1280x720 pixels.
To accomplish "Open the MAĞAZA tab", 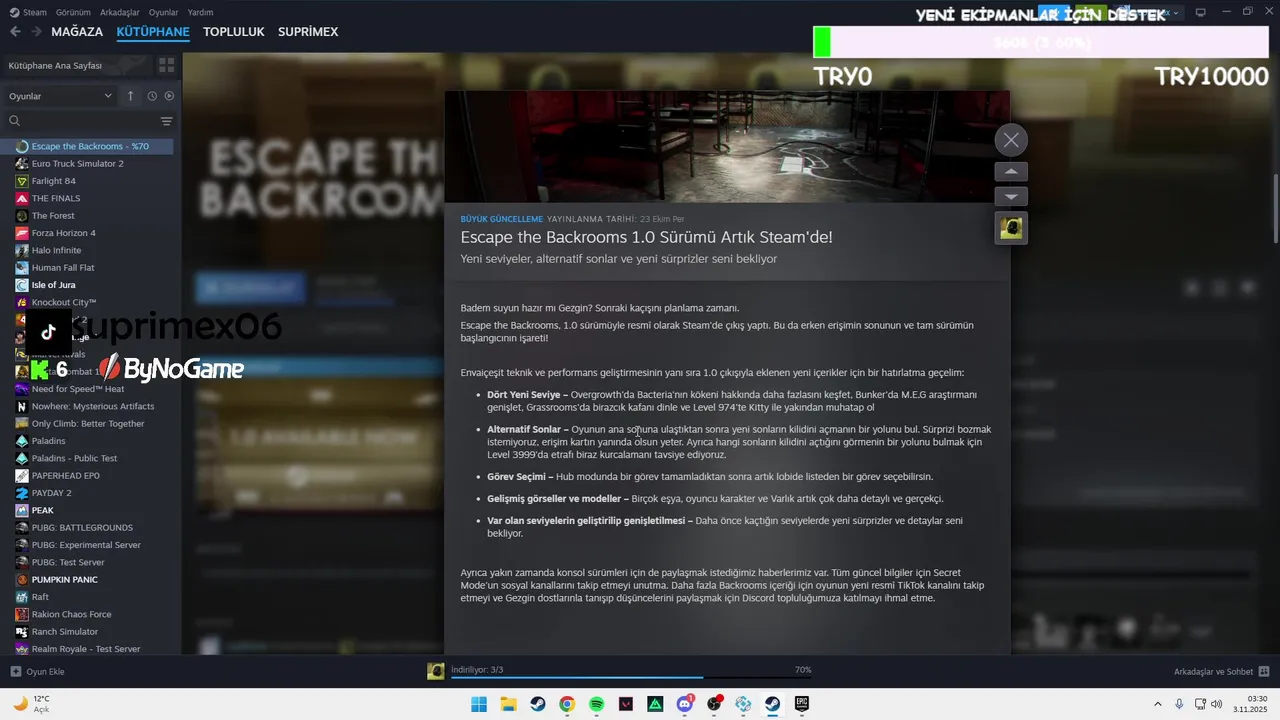I will 77,32.
